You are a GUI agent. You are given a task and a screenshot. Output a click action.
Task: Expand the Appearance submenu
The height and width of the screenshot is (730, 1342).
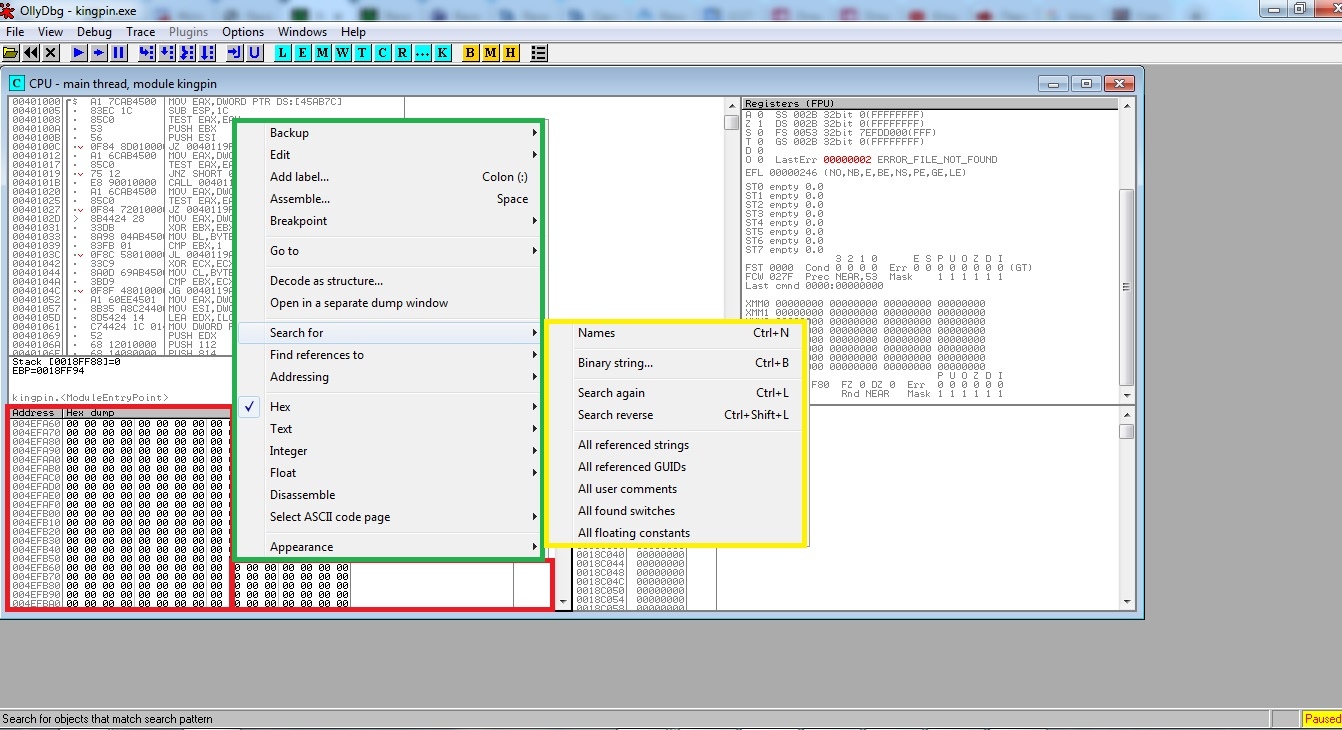click(x=389, y=547)
